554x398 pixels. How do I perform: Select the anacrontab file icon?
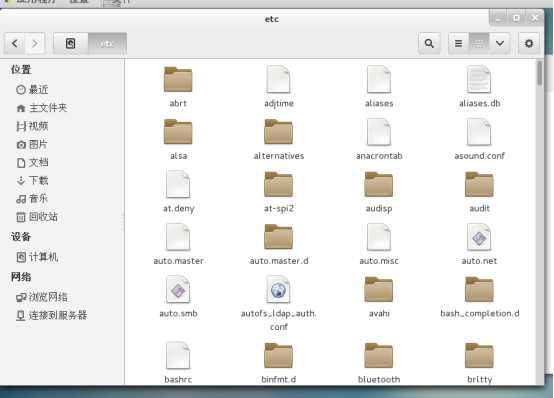[379, 132]
